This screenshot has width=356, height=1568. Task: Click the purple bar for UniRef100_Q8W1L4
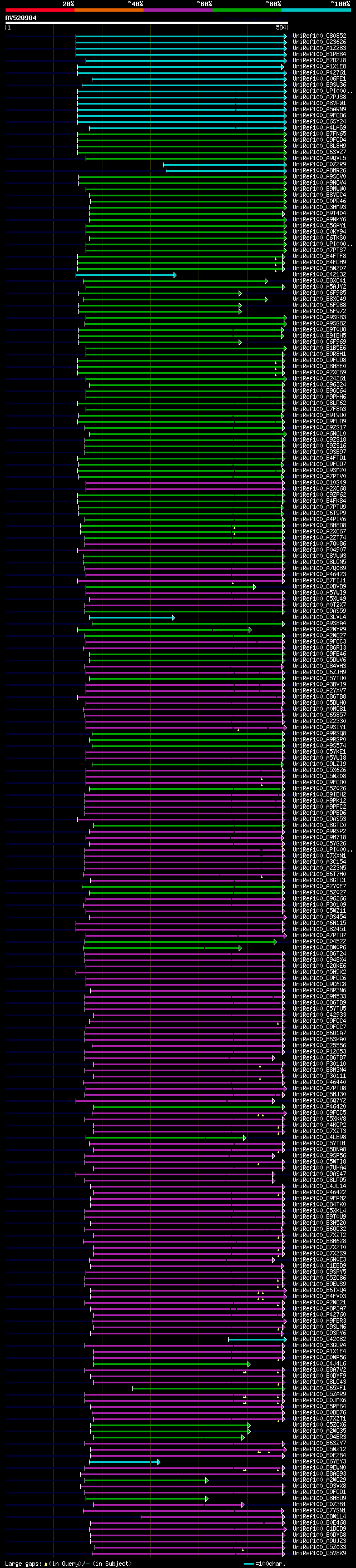click(x=213, y=1516)
